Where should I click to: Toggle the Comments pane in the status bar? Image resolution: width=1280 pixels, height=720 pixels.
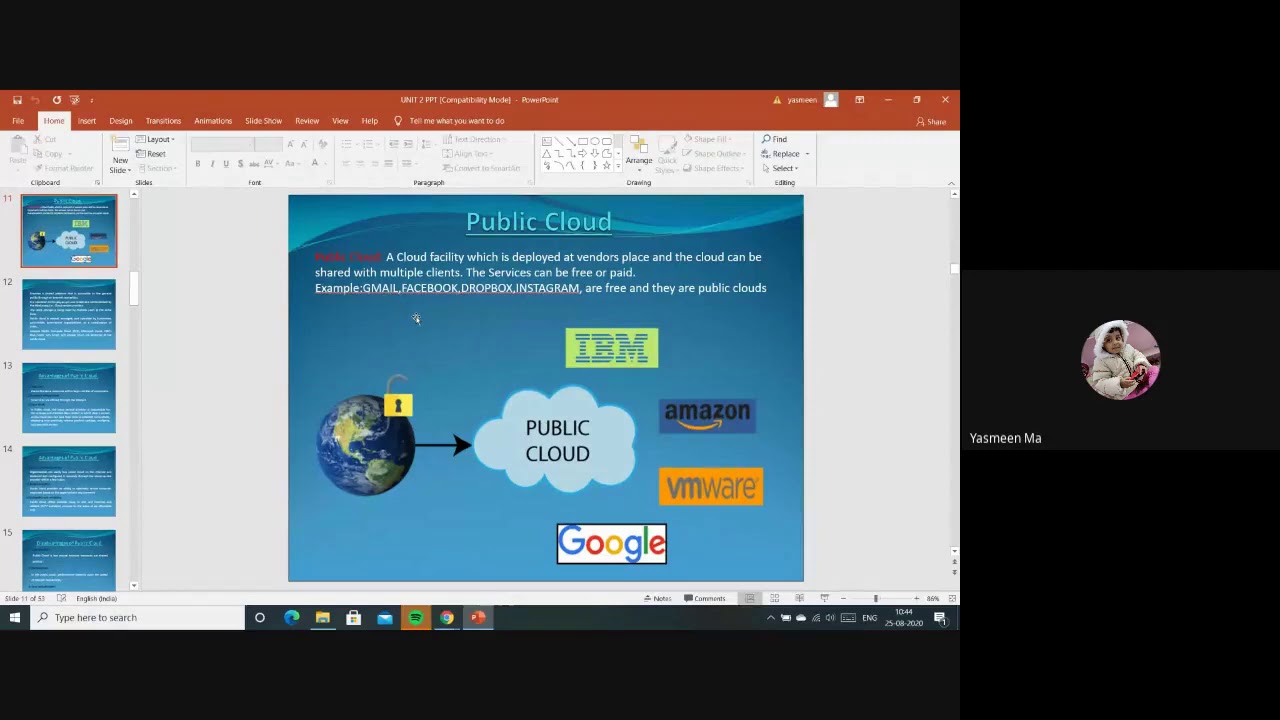tap(705, 599)
